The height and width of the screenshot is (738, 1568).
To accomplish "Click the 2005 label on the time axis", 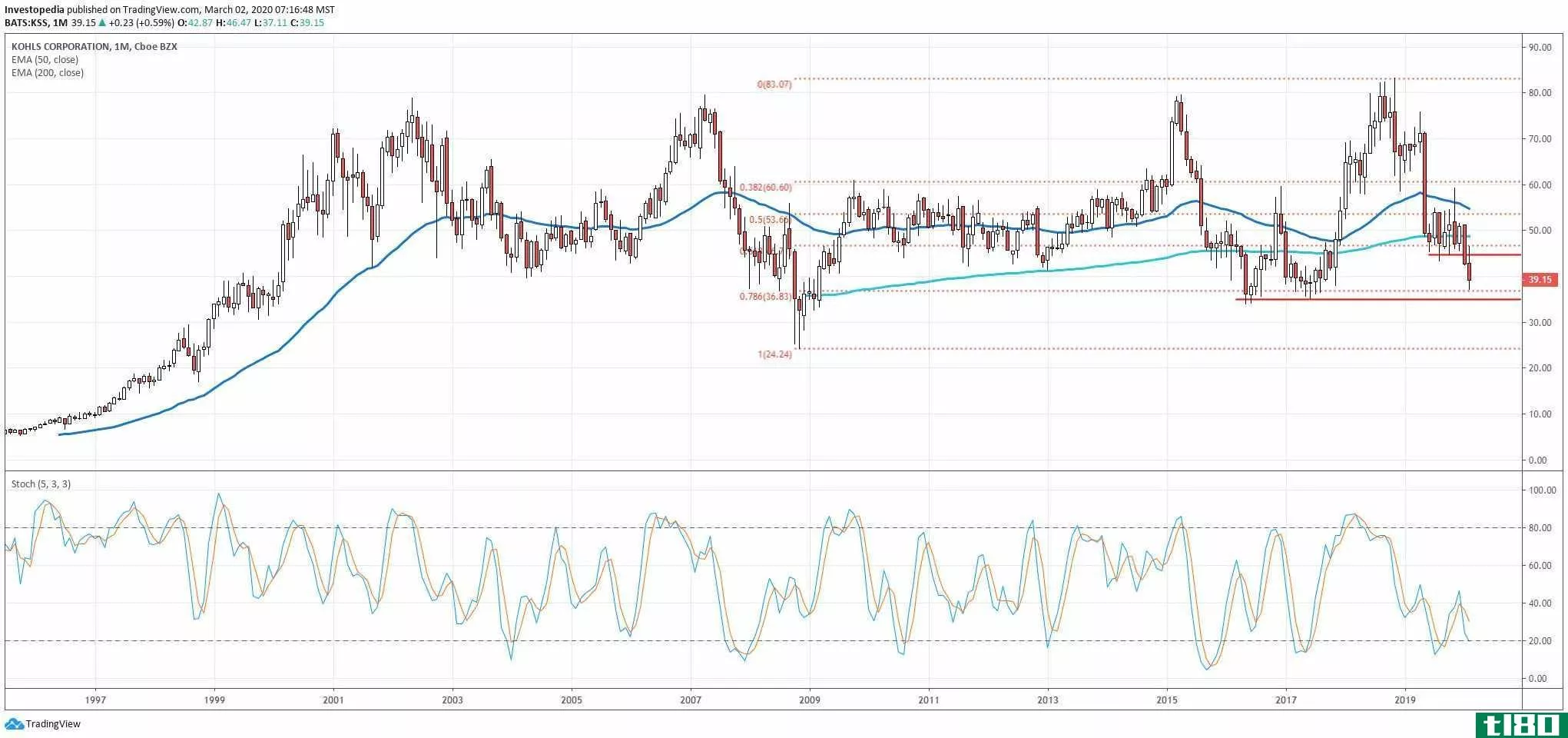I will click(572, 700).
